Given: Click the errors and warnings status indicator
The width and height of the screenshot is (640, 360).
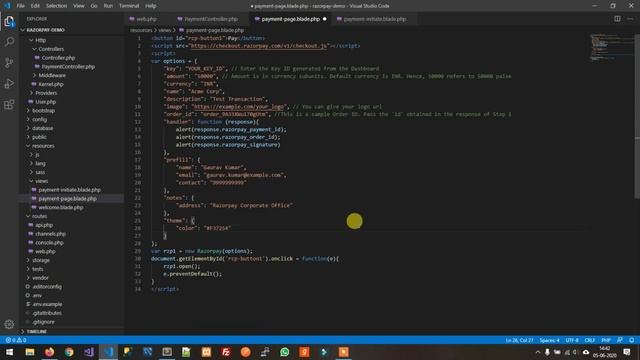Looking at the screenshot, I should 16,340.
